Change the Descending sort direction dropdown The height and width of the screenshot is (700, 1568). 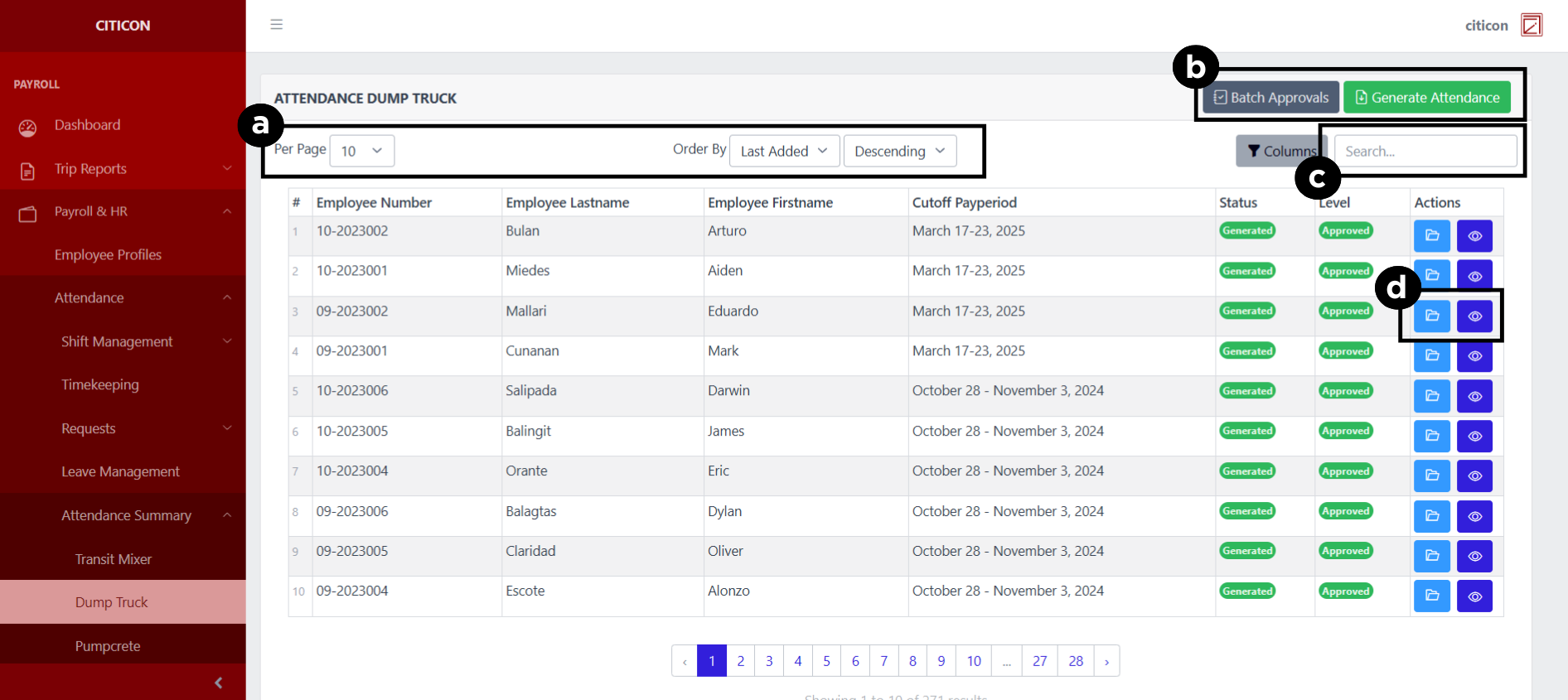[x=899, y=151]
